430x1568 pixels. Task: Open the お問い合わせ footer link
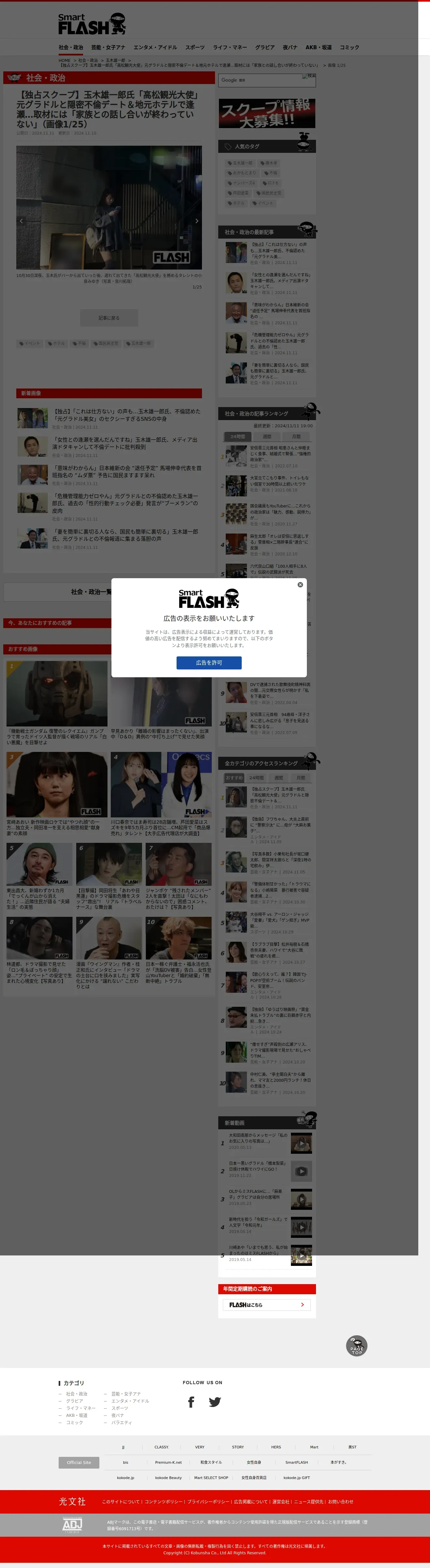pos(341,1502)
